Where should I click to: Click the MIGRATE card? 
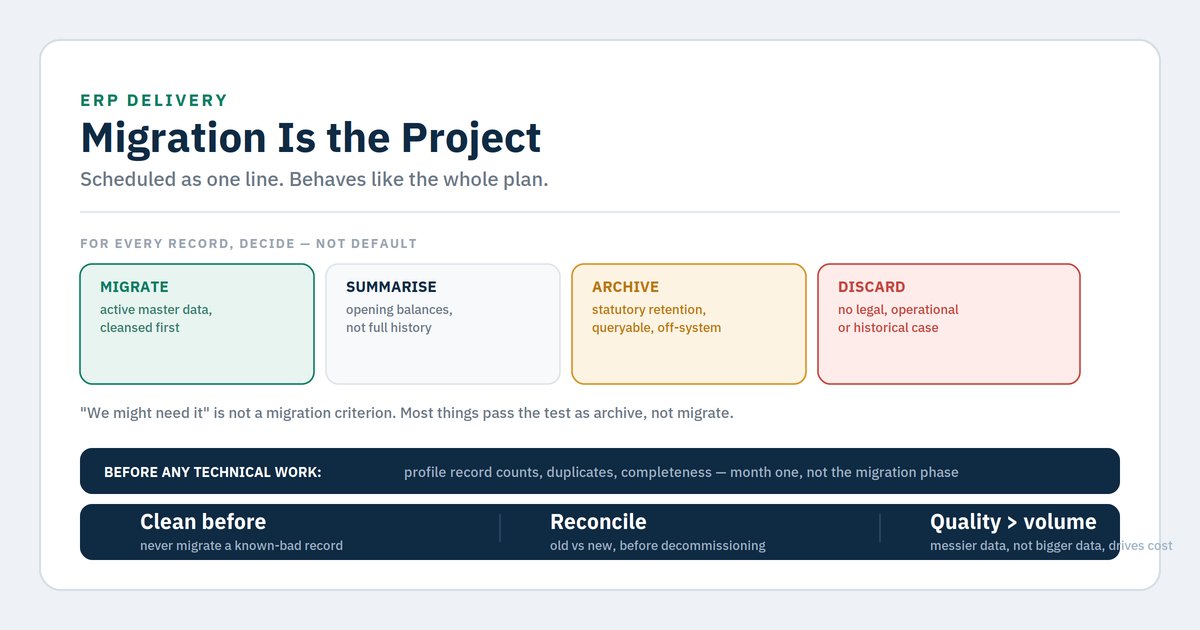pyautogui.click(x=197, y=324)
